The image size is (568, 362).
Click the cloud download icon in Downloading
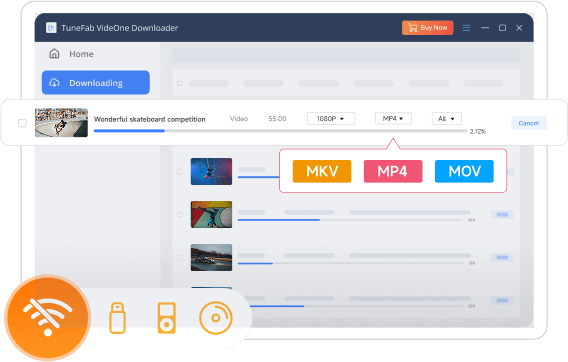tap(54, 83)
